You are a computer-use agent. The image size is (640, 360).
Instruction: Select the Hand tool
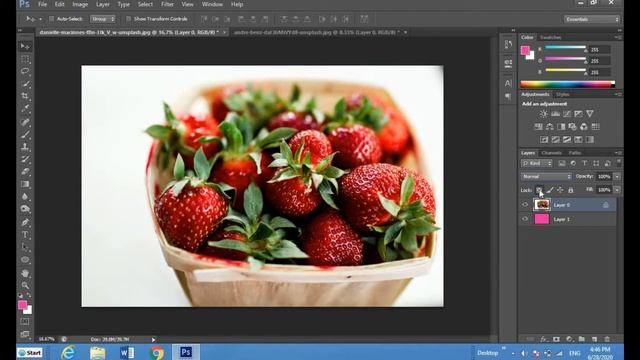pos(25,273)
